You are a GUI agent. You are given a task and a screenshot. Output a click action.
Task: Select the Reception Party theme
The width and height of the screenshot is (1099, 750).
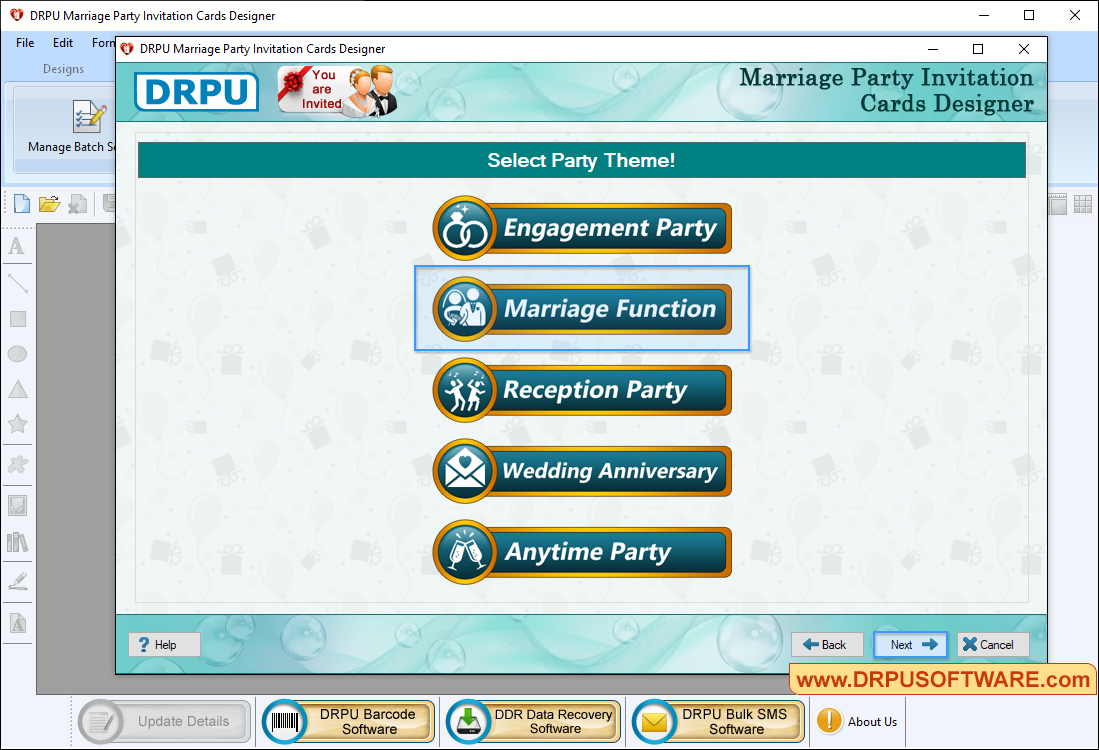pos(581,390)
